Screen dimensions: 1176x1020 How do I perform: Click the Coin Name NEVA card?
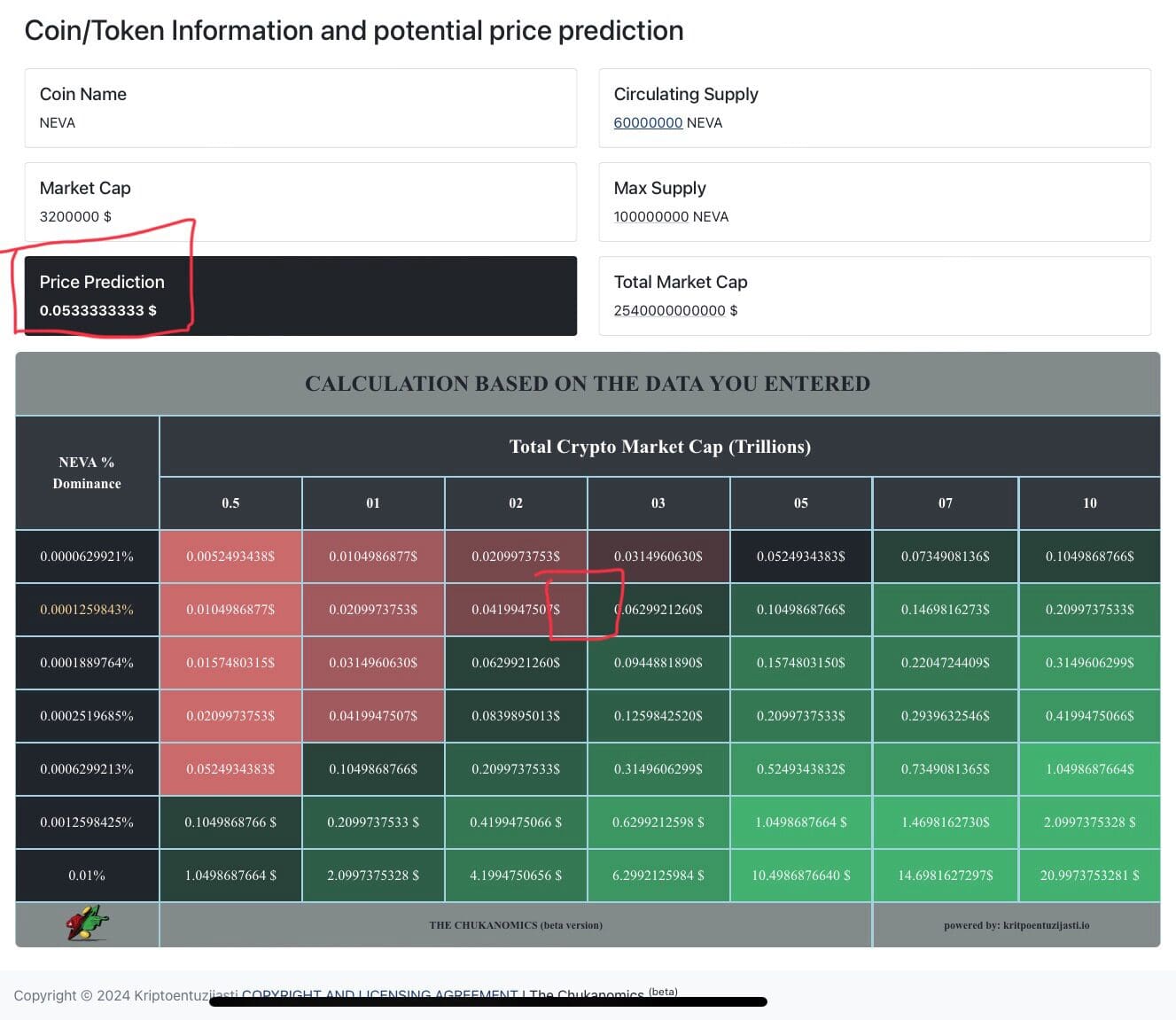(300, 108)
